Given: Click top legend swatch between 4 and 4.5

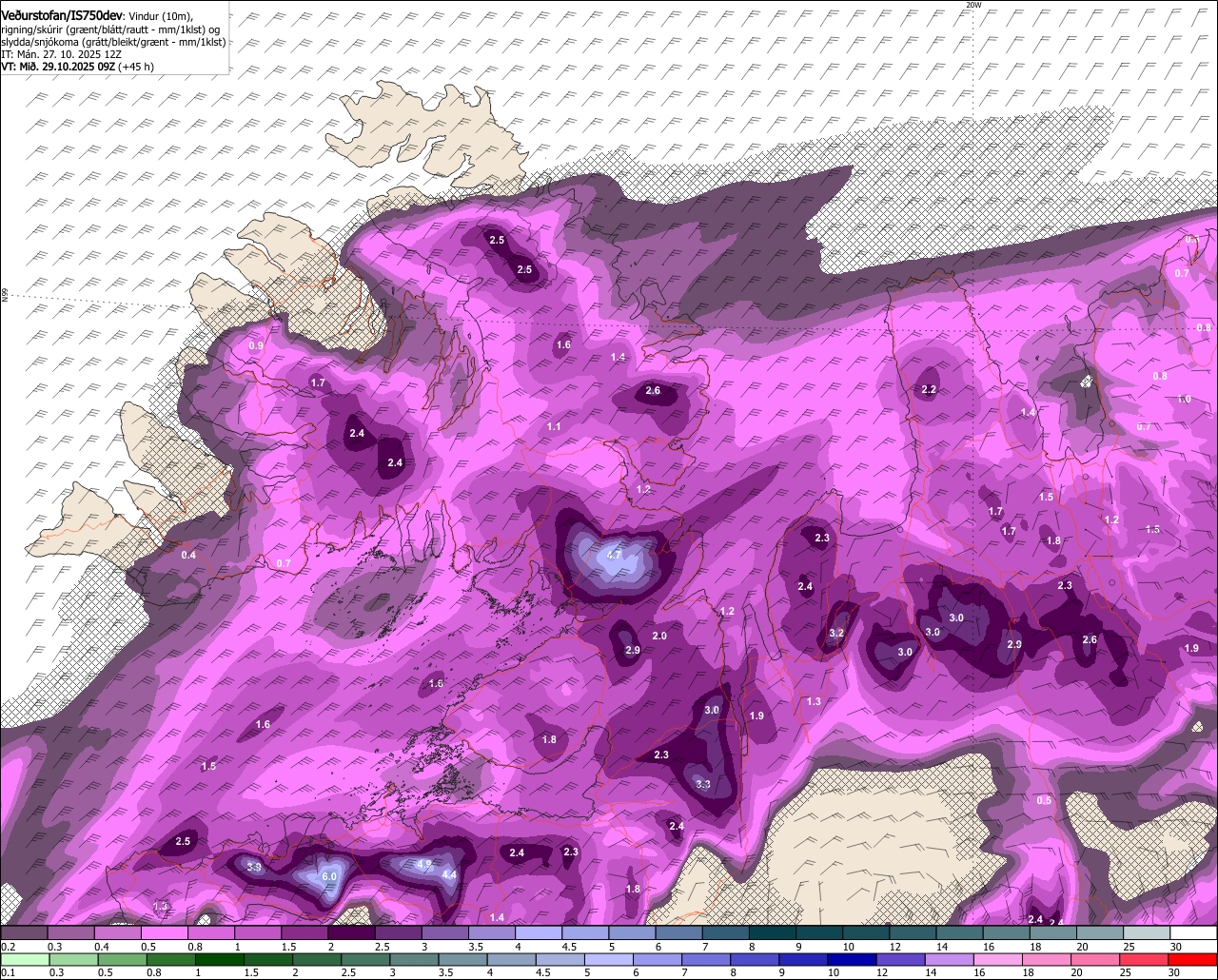Looking at the screenshot, I should coord(539,932).
